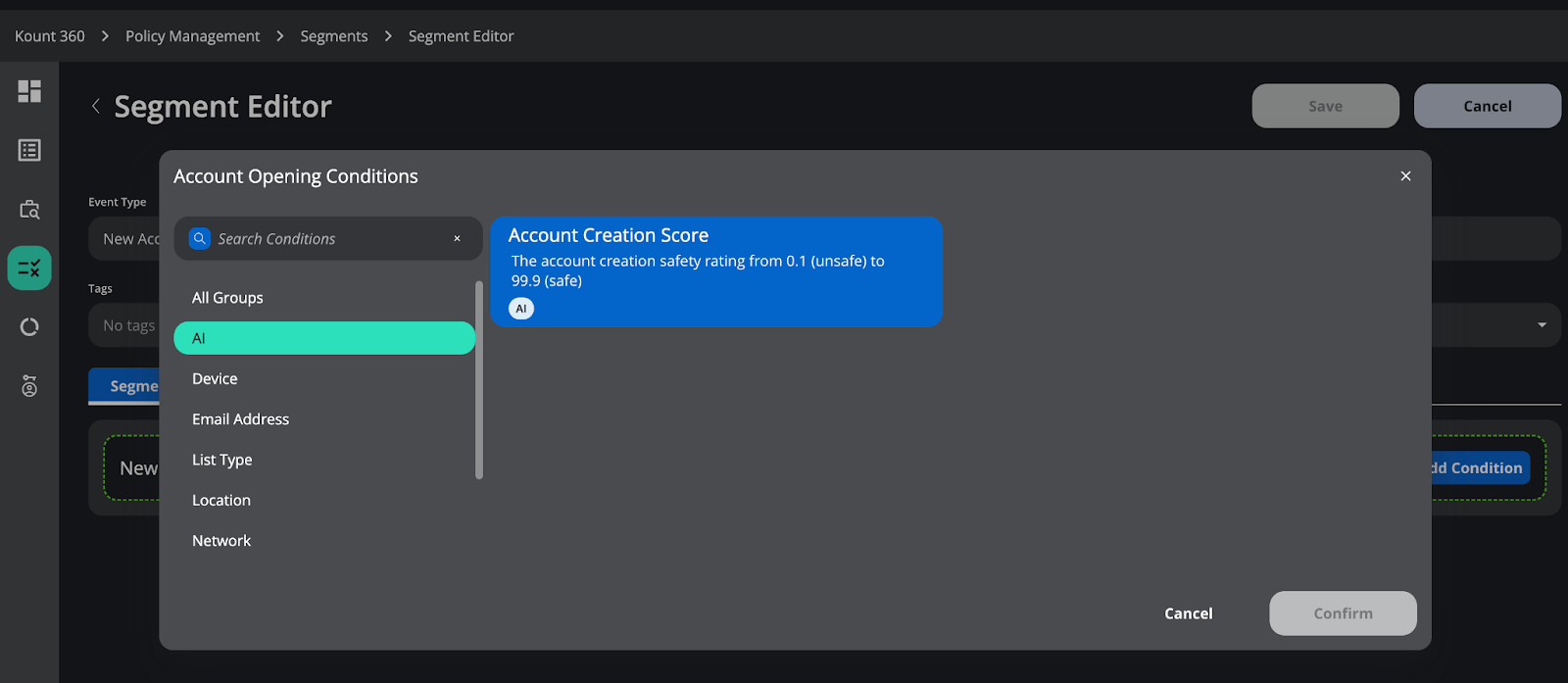Choose the Email Address group
This screenshot has width=1568, height=683.
(240, 419)
